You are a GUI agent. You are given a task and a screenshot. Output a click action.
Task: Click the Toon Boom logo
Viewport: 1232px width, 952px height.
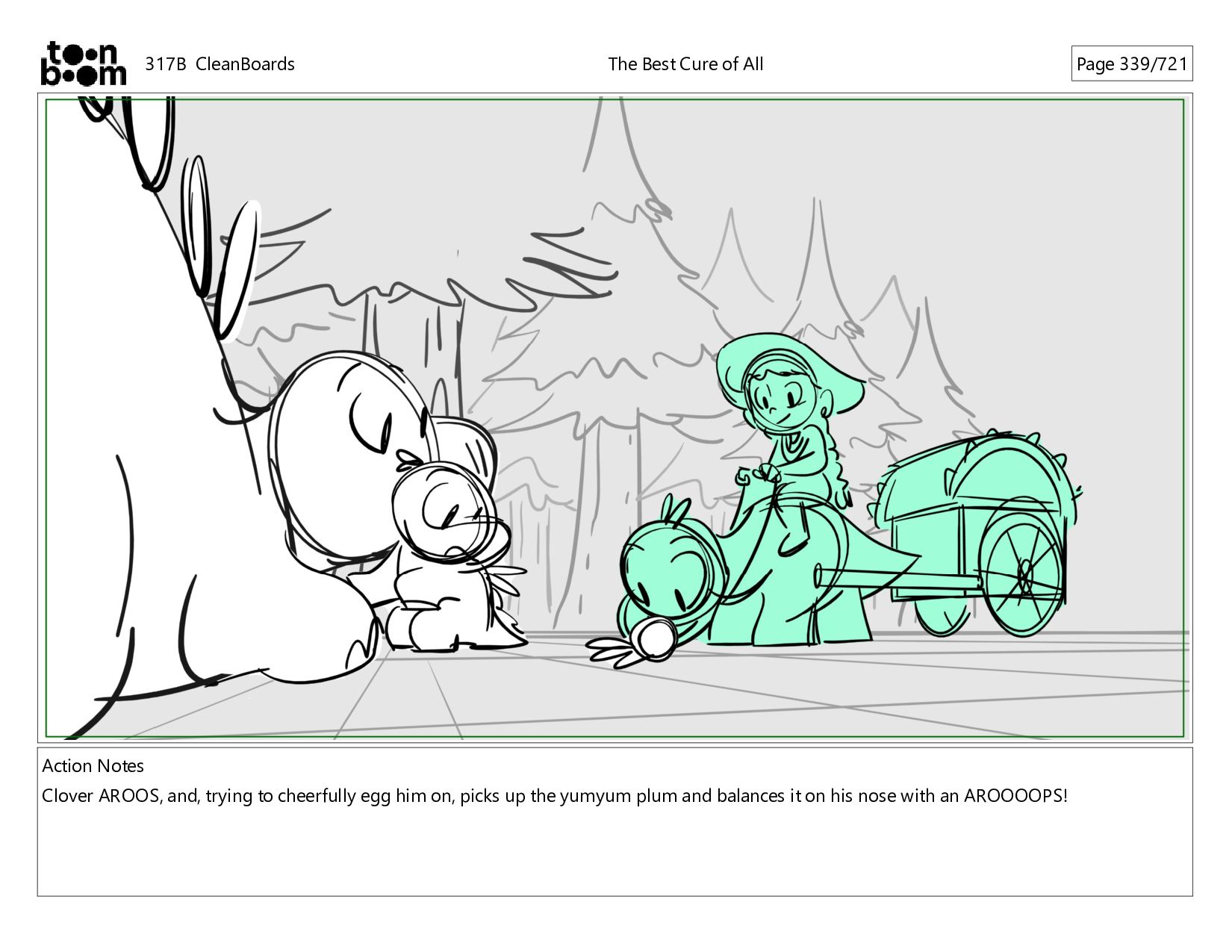coord(83,63)
